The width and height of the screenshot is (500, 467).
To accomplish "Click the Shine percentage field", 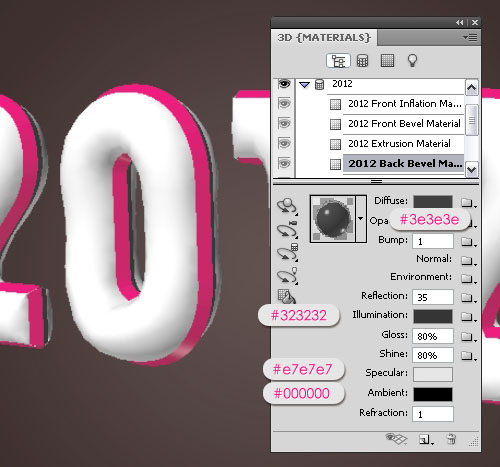I will coord(433,355).
